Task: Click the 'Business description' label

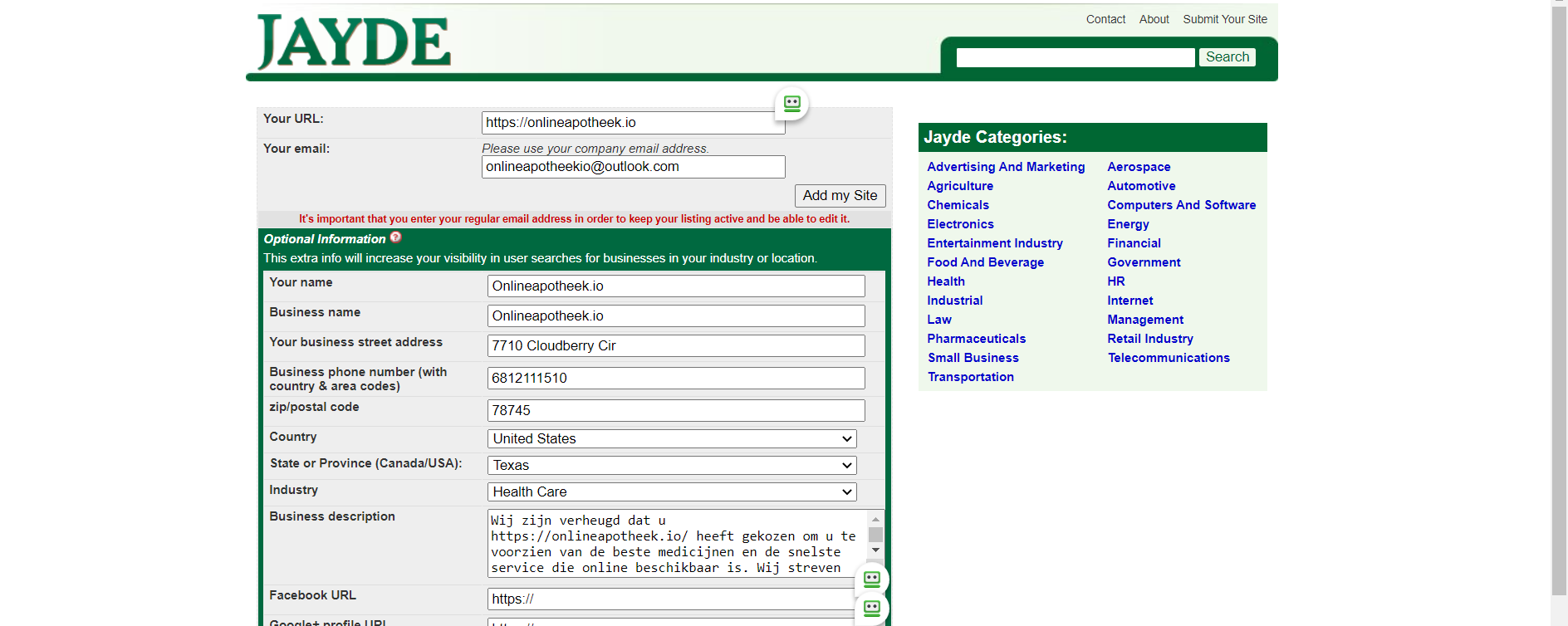Action: pyautogui.click(x=331, y=516)
